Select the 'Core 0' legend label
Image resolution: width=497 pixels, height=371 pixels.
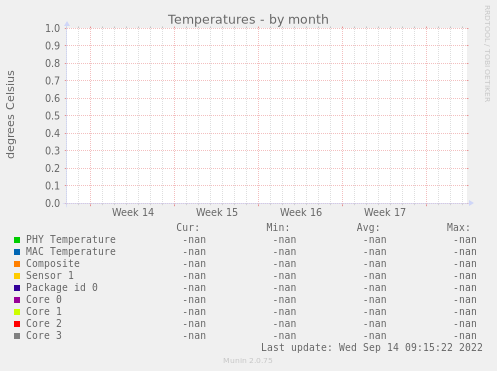click(44, 300)
